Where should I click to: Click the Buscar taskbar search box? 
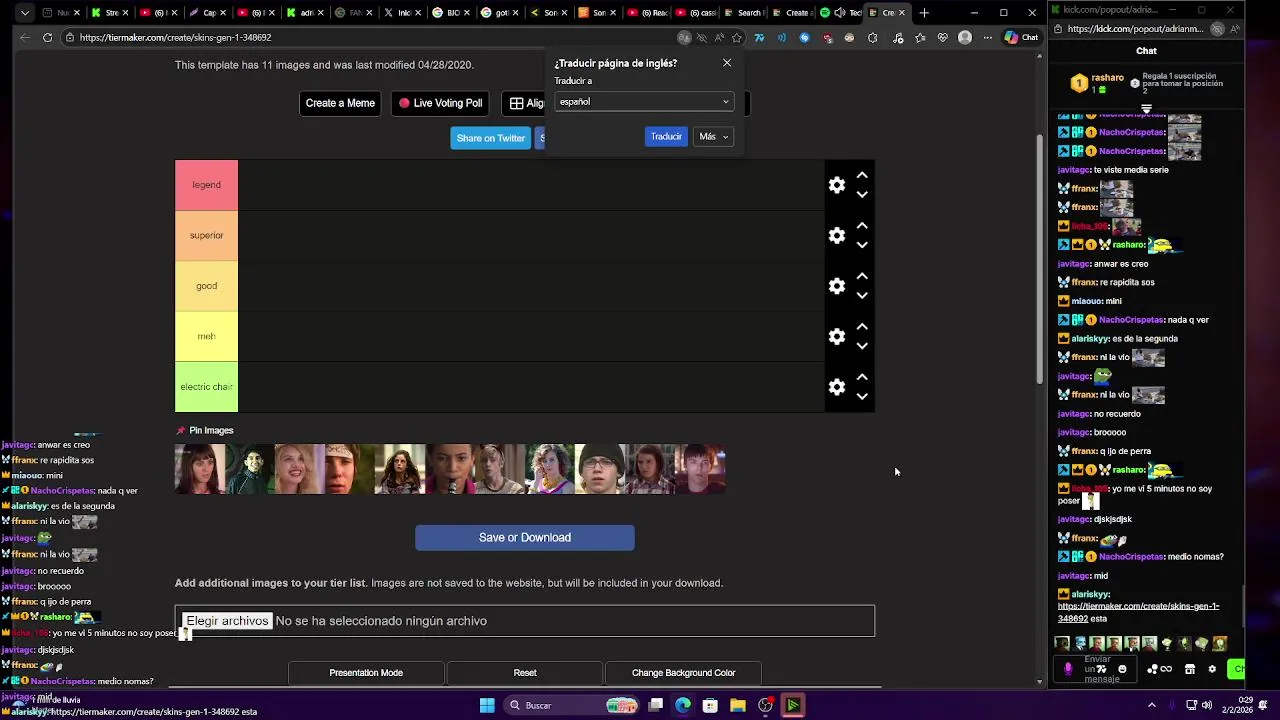click(570, 705)
